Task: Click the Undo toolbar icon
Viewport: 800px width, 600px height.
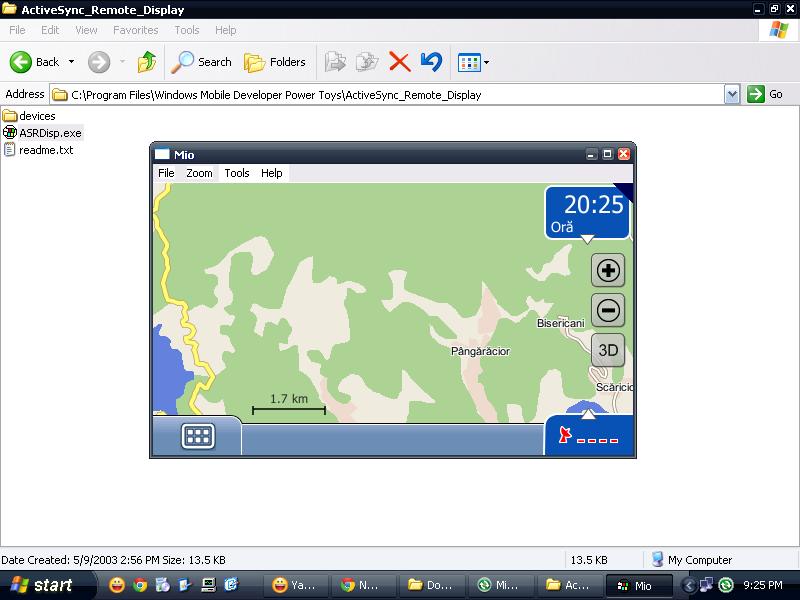Action: click(431, 62)
